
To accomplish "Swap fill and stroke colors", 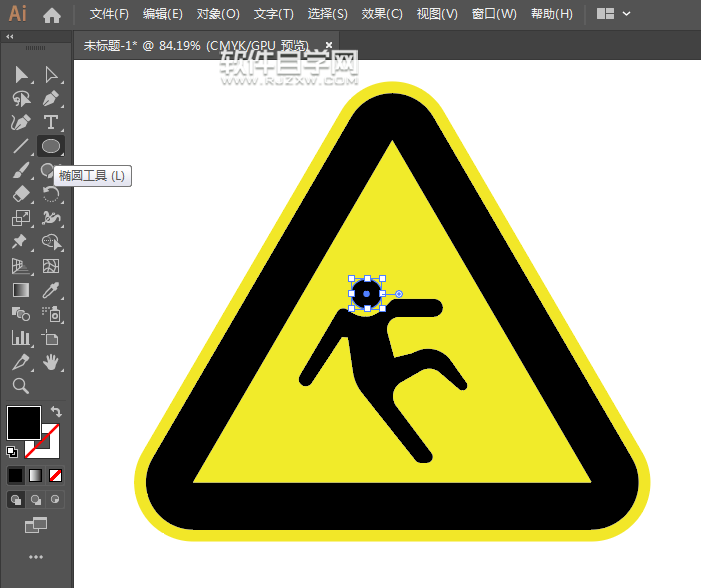I will coord(57,411).
